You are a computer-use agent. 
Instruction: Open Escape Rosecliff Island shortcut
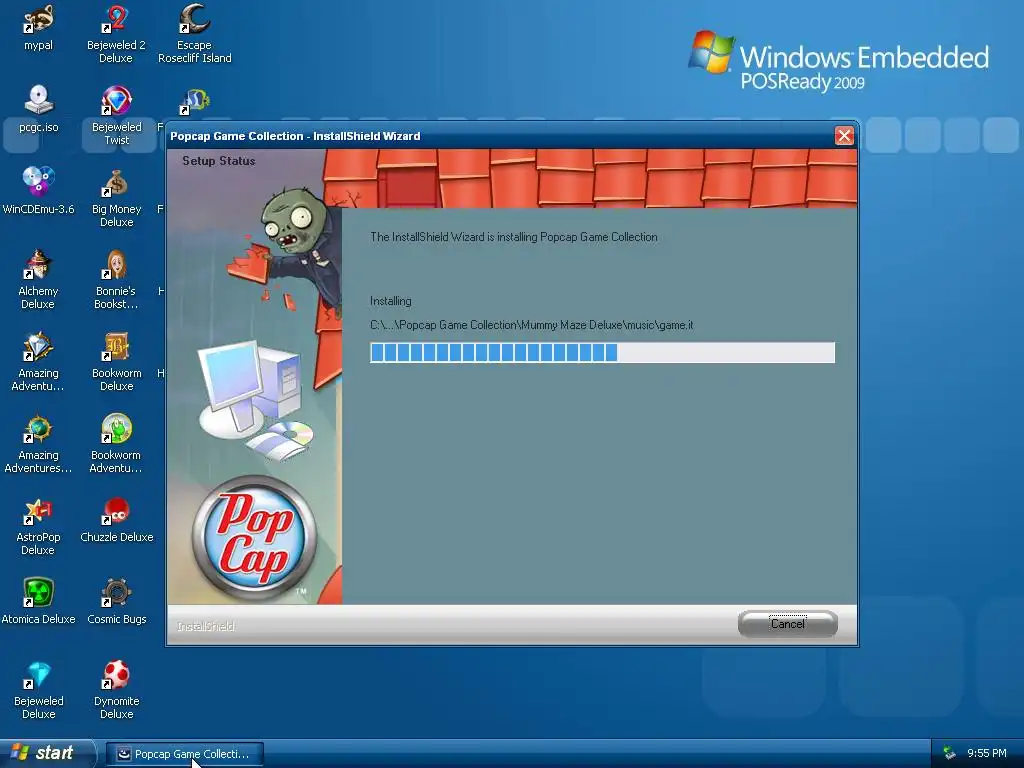[x=195, y=33]
